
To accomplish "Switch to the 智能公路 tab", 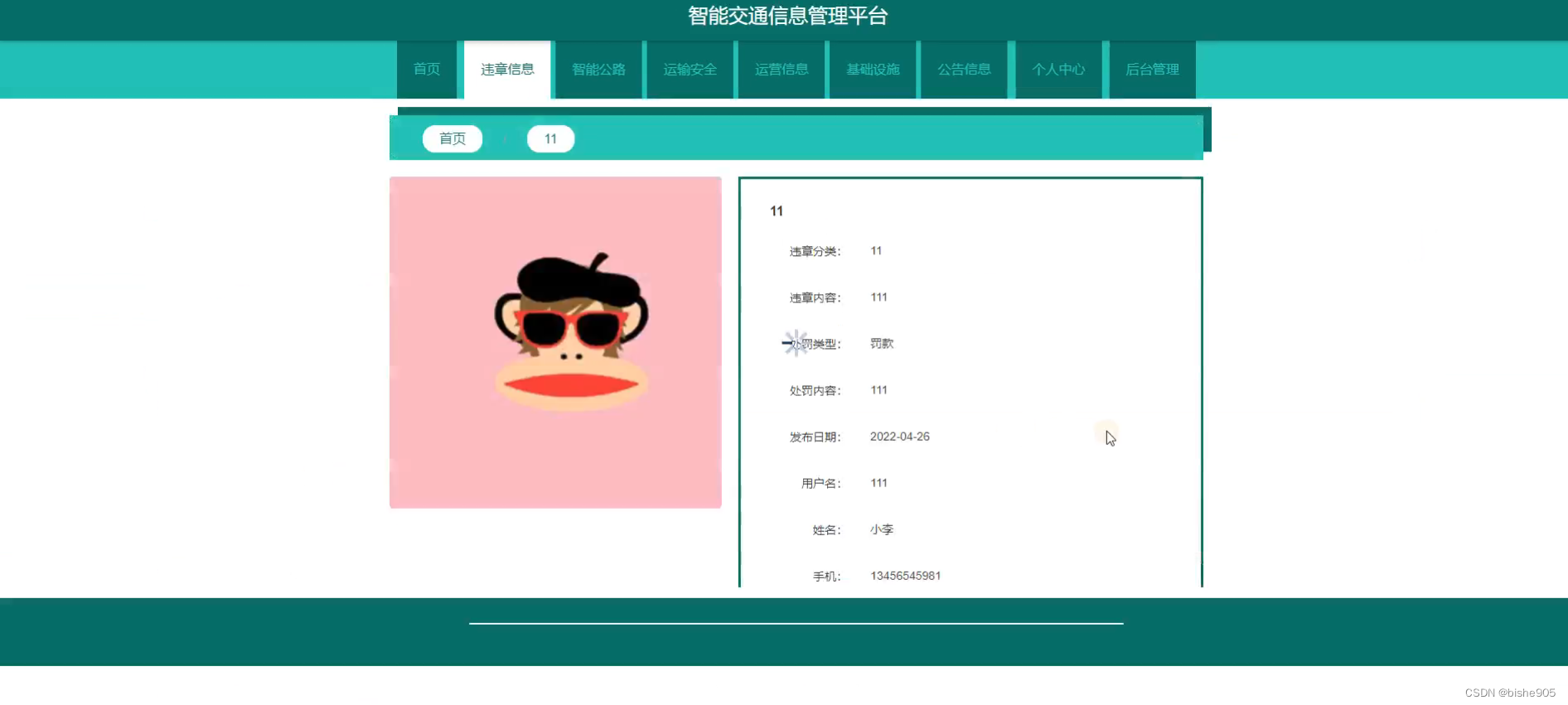I will (598, 70).
